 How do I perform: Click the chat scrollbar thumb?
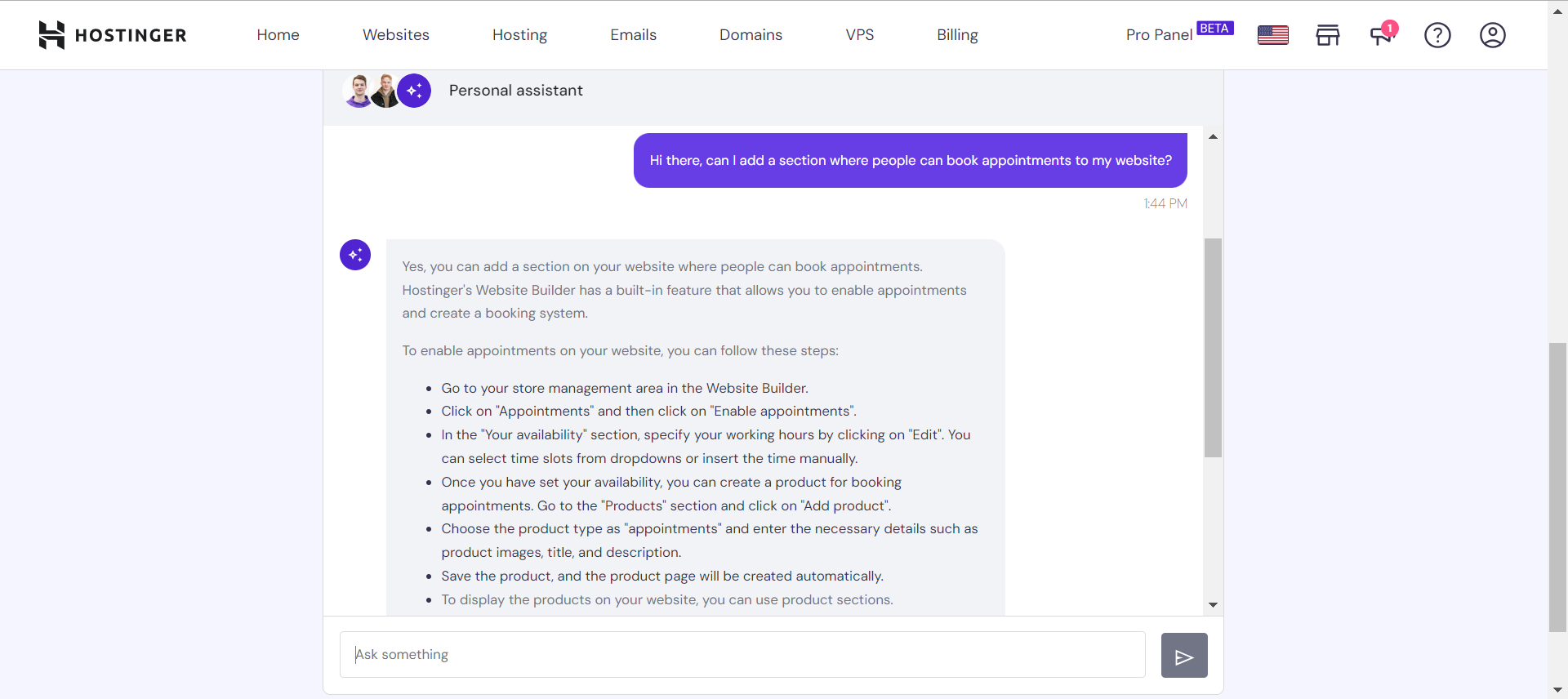1213,348
